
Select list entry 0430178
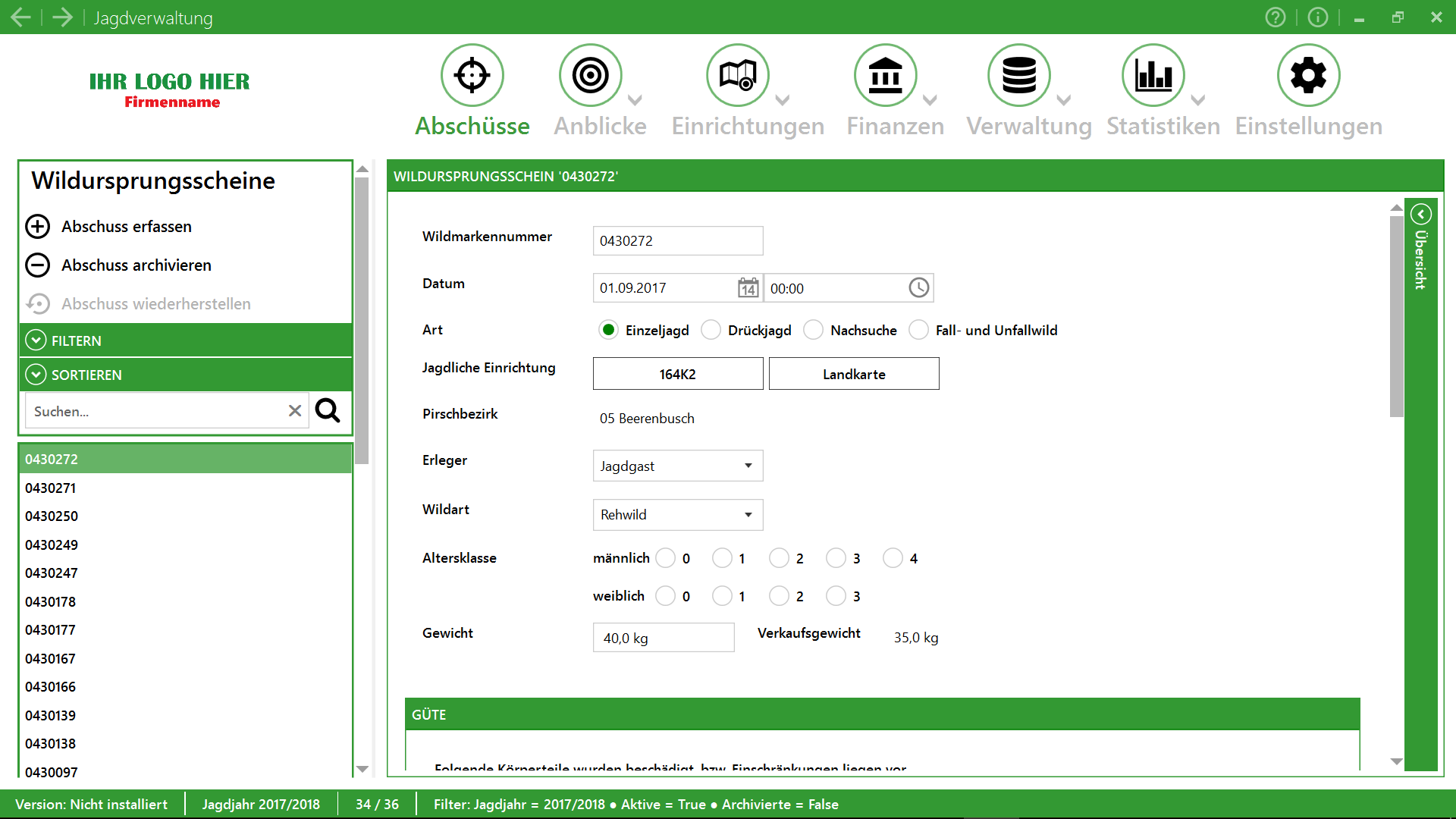tap(186, 601)
